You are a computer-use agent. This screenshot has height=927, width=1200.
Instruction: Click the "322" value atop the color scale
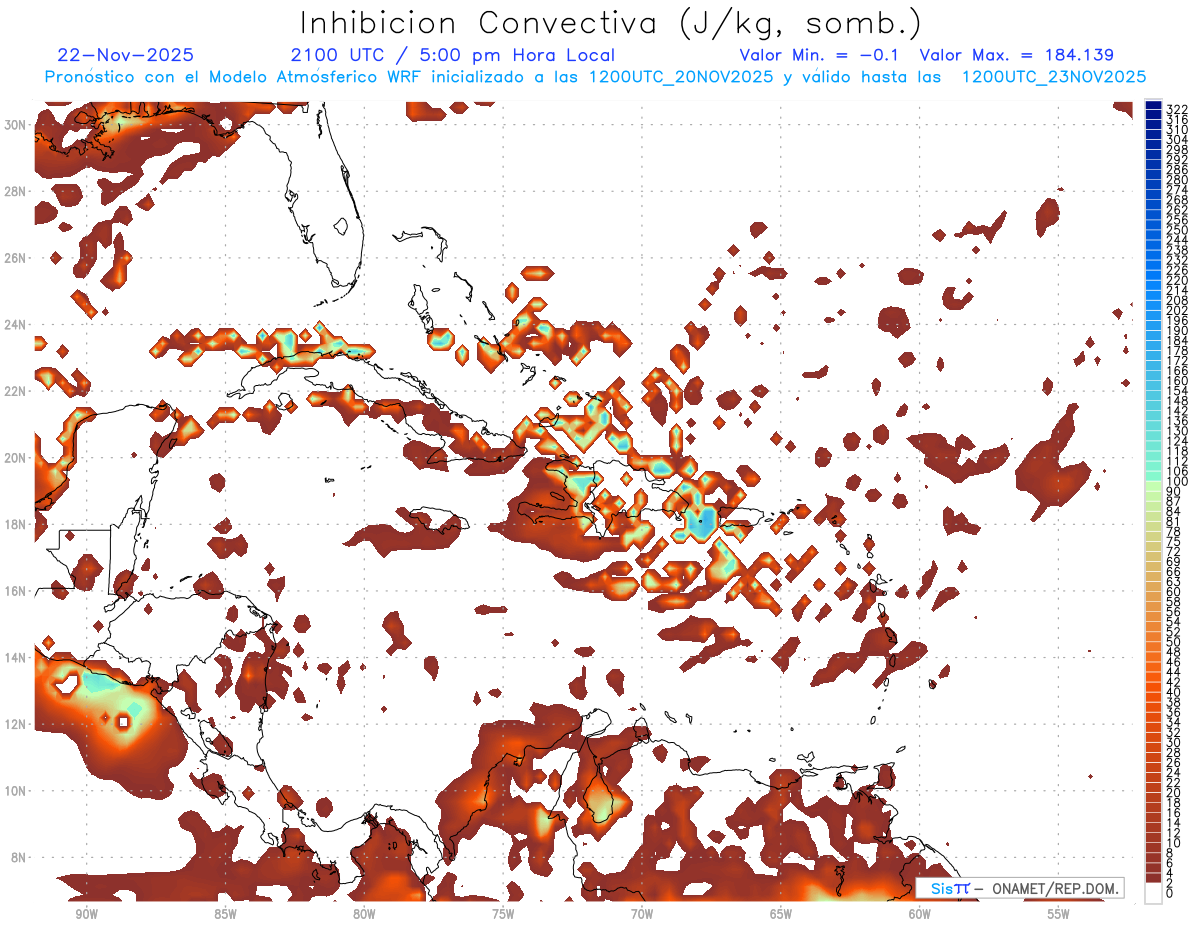tap(1176, 109)
